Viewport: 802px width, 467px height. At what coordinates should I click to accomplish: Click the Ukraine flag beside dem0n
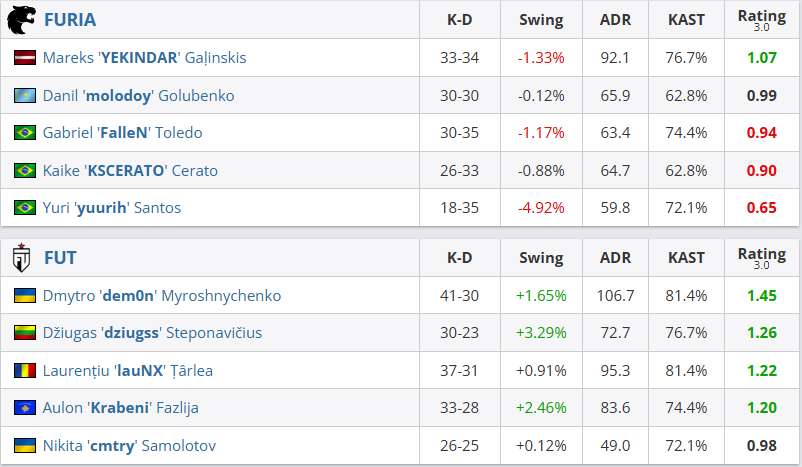(25, 296)
